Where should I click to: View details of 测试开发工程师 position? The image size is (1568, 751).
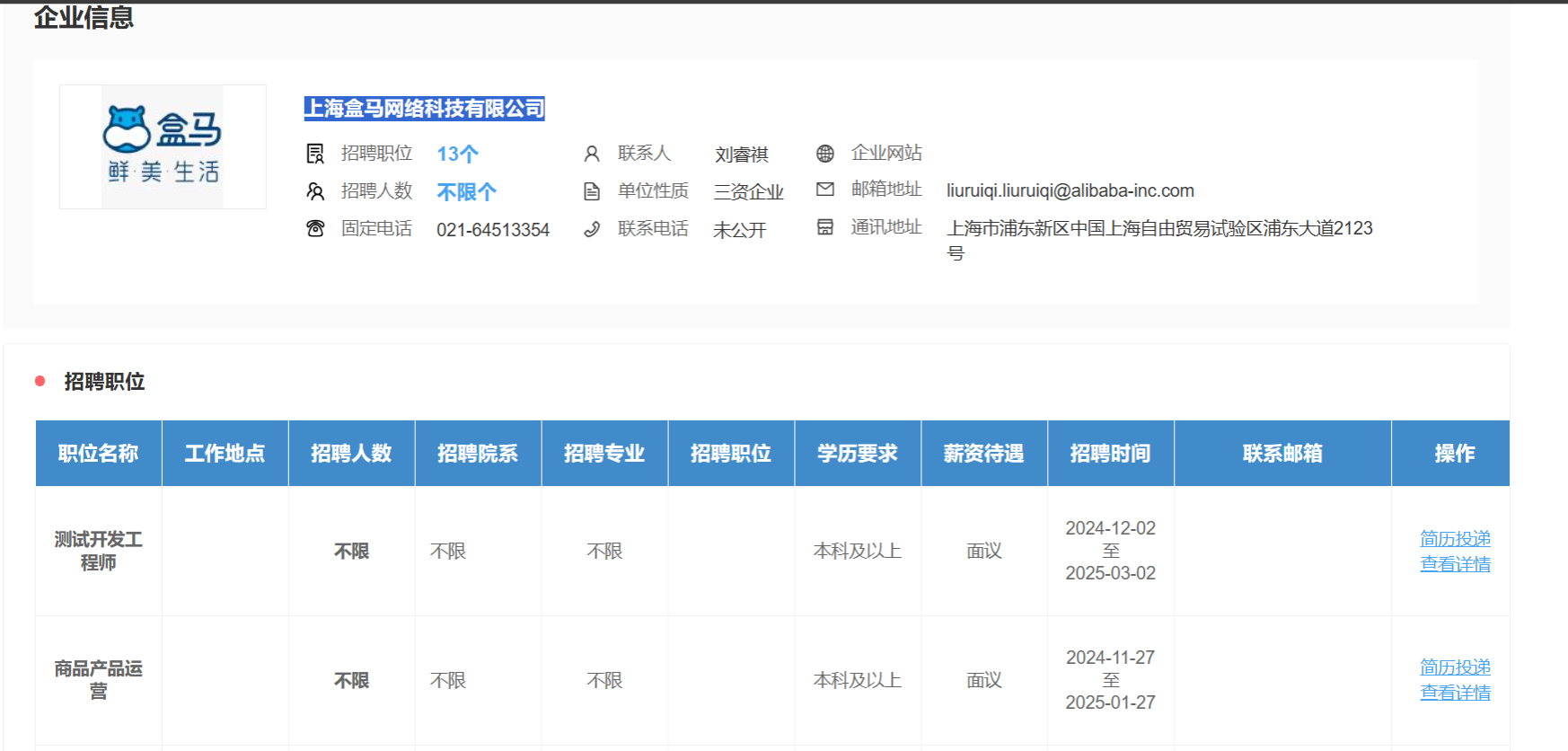[1455, 564]
